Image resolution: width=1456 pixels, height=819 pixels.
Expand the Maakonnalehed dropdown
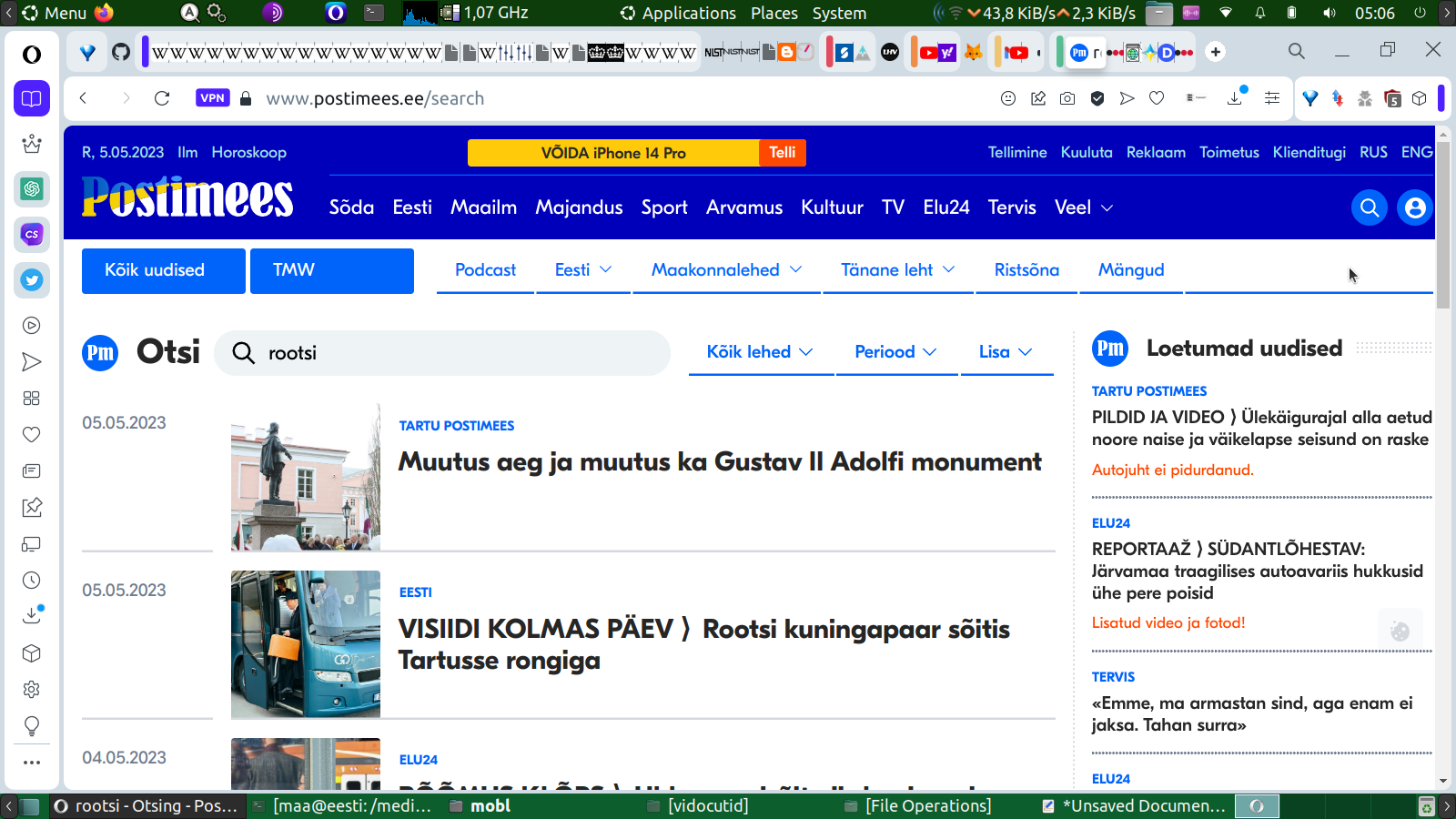coord(726,270)
